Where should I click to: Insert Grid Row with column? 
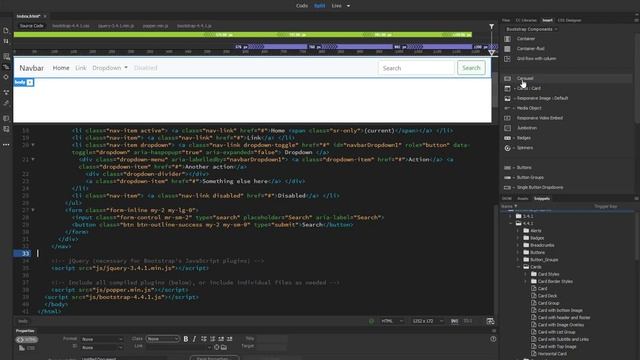[x=536, y=58]
